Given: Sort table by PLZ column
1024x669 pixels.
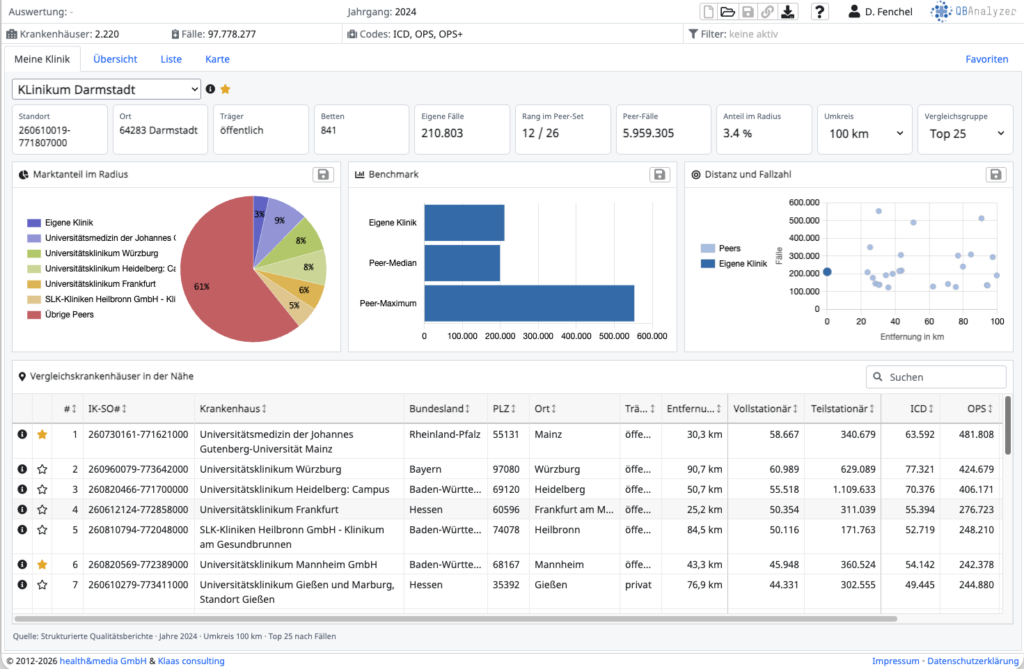Looking at the screenshot, I should click(505, 408).
